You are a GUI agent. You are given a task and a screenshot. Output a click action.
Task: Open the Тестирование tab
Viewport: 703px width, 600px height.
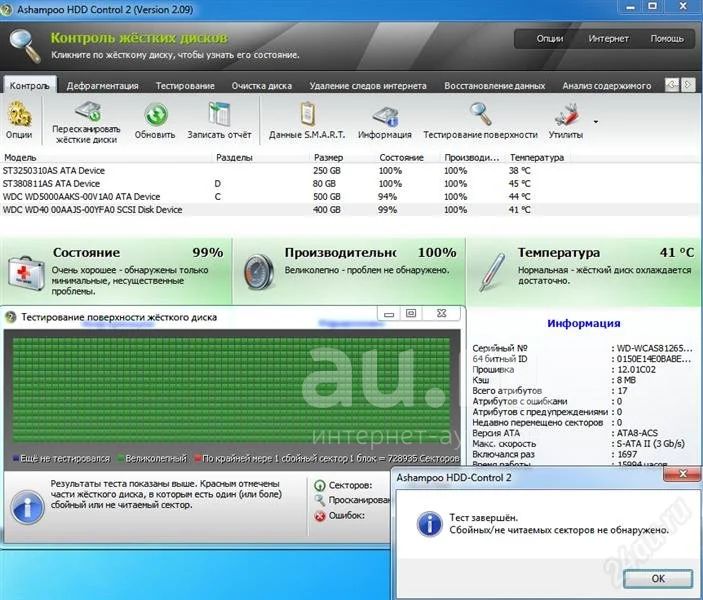185,86
